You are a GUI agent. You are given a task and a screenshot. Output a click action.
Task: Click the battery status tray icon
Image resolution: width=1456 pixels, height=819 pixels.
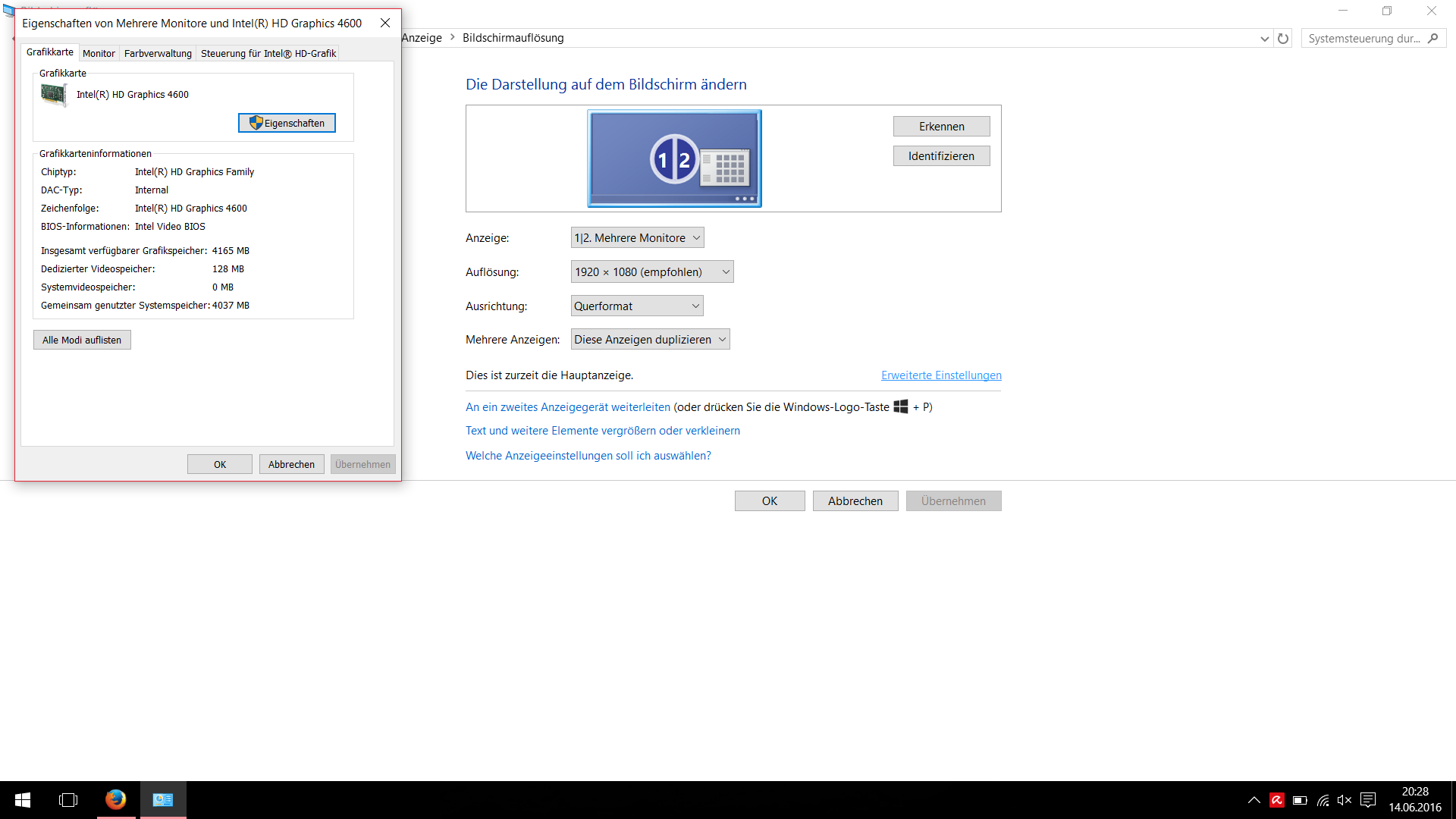pos(1300,800)
